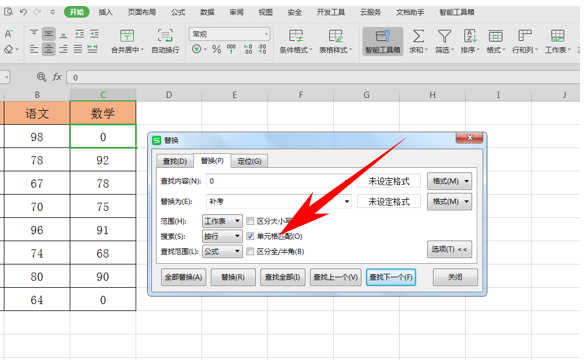Click the eraser clear icon
The width and height of the screenshot is (584, 360).
tap(9, 49)
